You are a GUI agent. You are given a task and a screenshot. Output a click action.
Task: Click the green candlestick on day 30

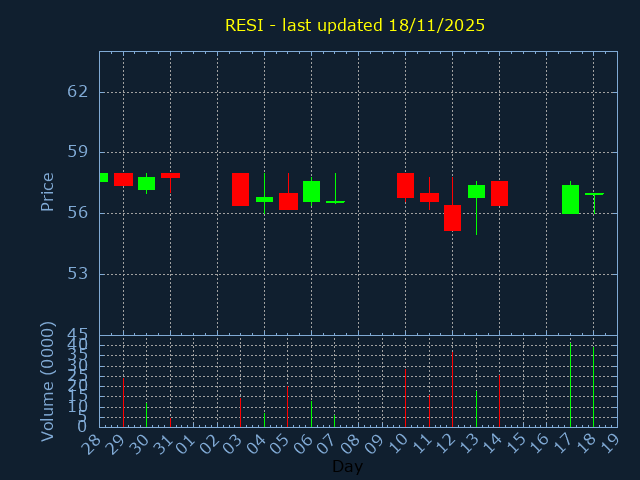pyautogui.click(x=146, y=183)
